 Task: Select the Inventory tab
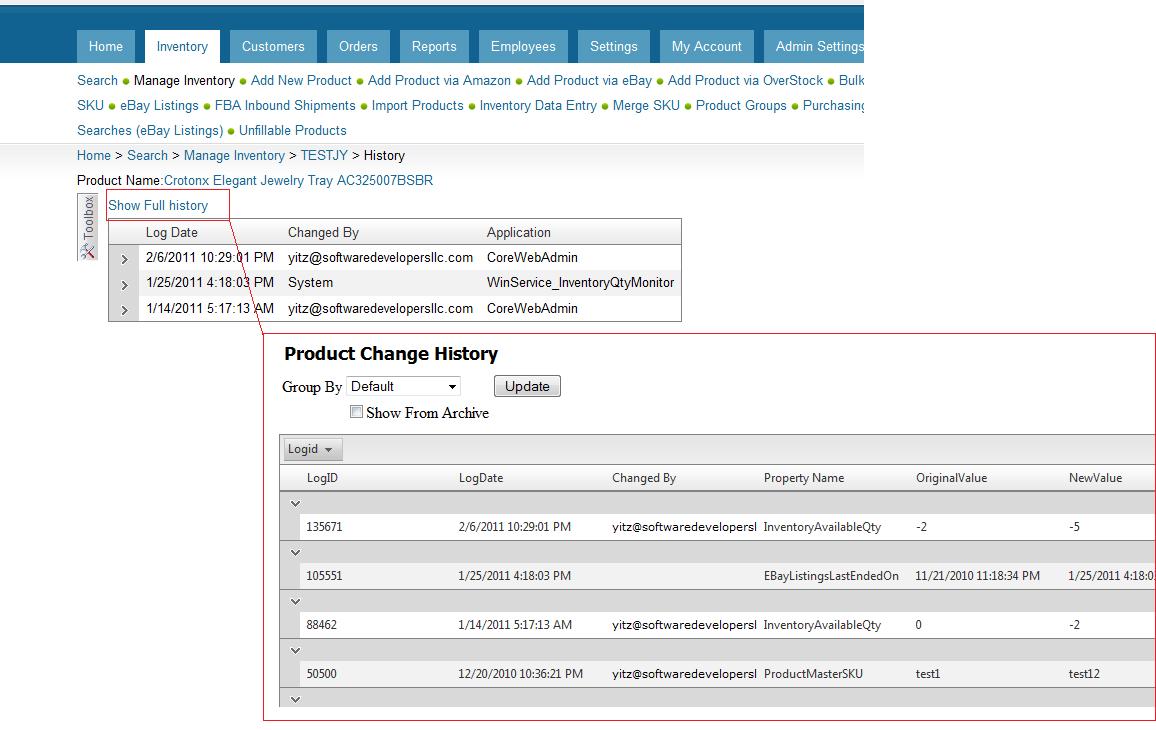pyautogui.click(x=182, y=46)
